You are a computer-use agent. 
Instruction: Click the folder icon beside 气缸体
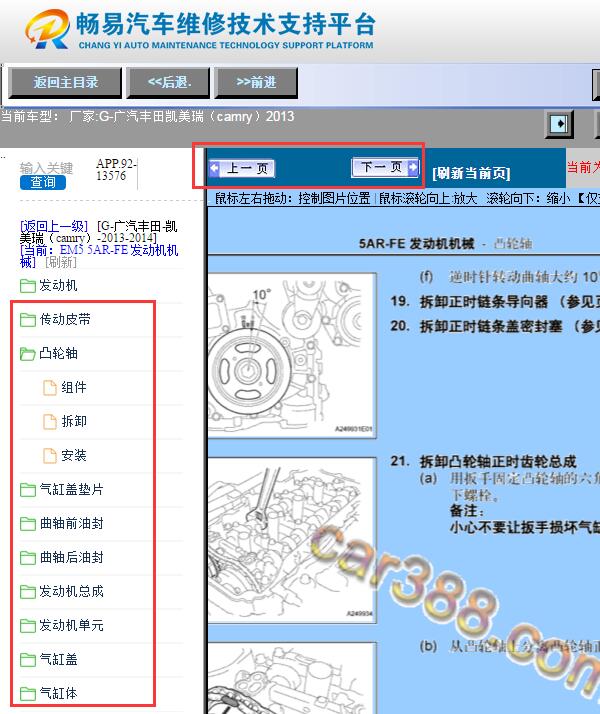[x=28, y=694]
